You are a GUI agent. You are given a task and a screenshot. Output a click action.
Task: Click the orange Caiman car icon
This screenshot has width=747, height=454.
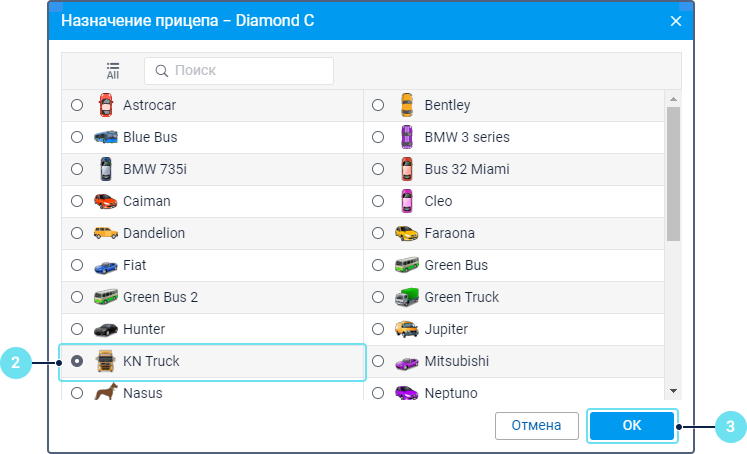pyautogui.click(x=105, y=201)
